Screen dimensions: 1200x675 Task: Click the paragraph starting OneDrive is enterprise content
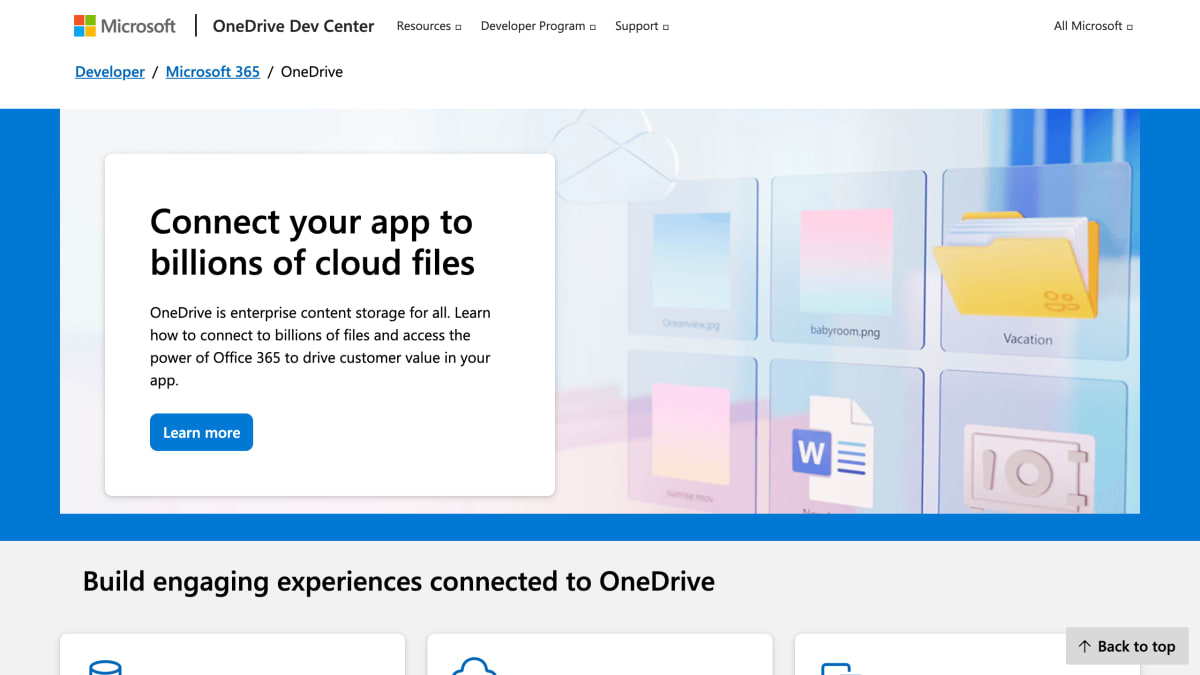coord(321,346)
